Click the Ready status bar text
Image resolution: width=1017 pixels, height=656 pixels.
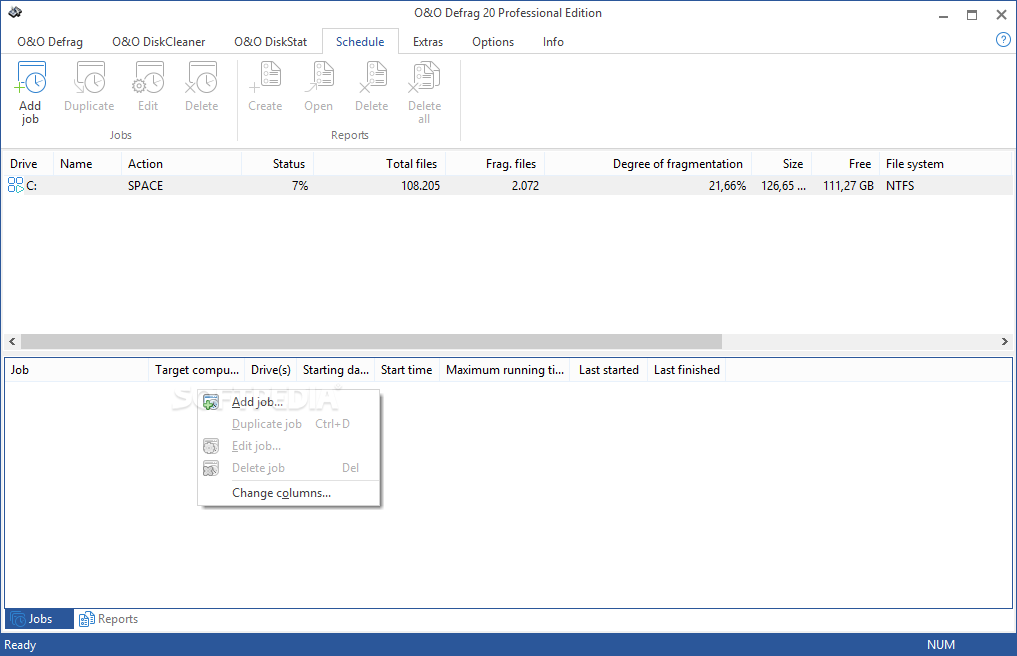pos(20,645)
